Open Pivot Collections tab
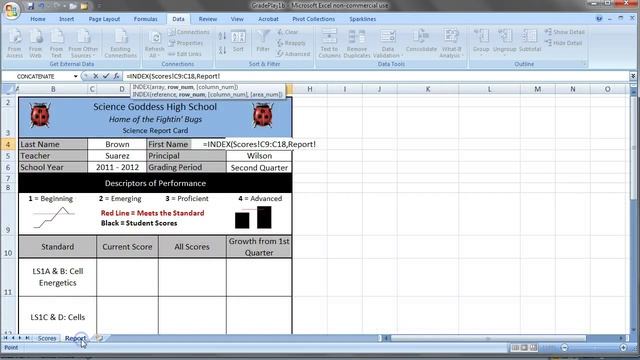This screenshot has height=360, width=640. (313, 19)
